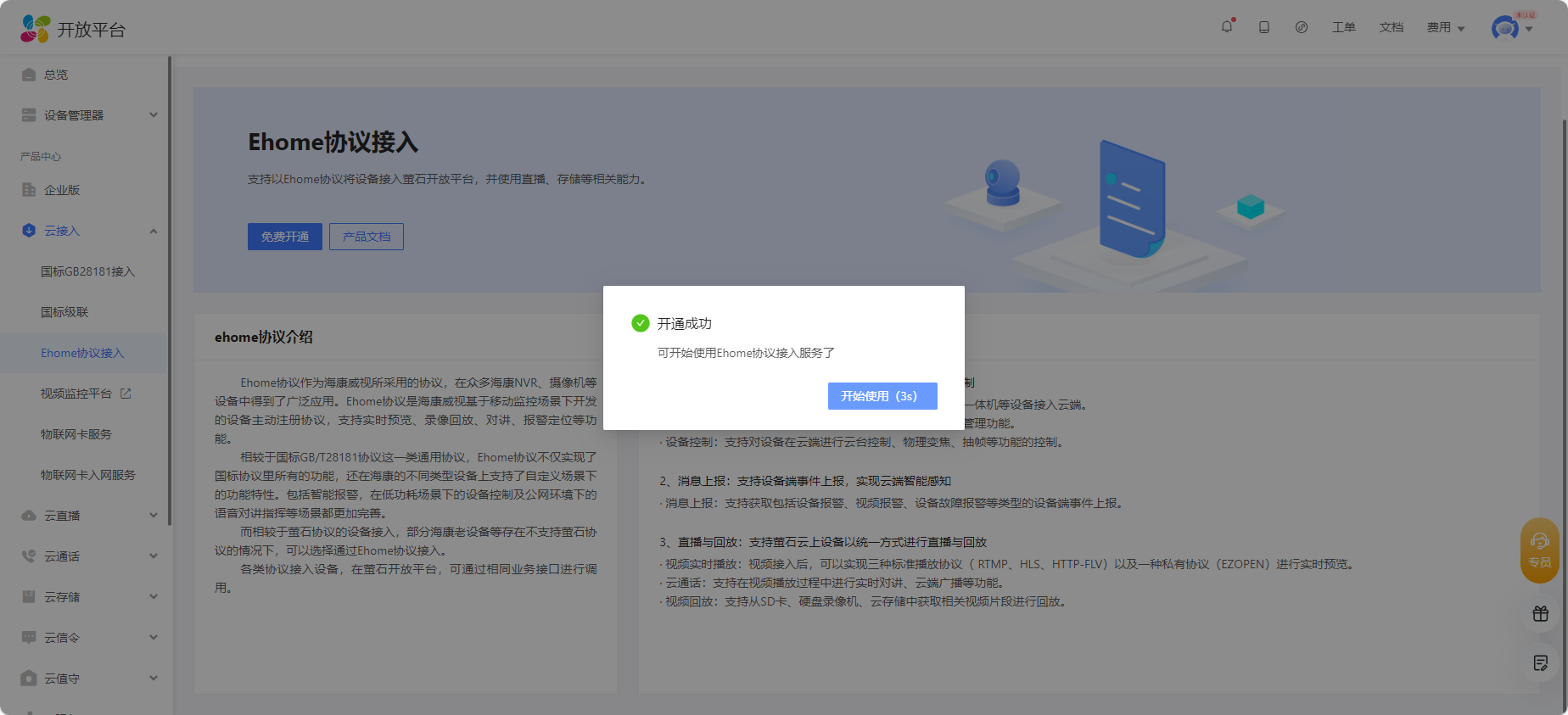Click the external link icon beside 视频监控平台

[126, 394]
